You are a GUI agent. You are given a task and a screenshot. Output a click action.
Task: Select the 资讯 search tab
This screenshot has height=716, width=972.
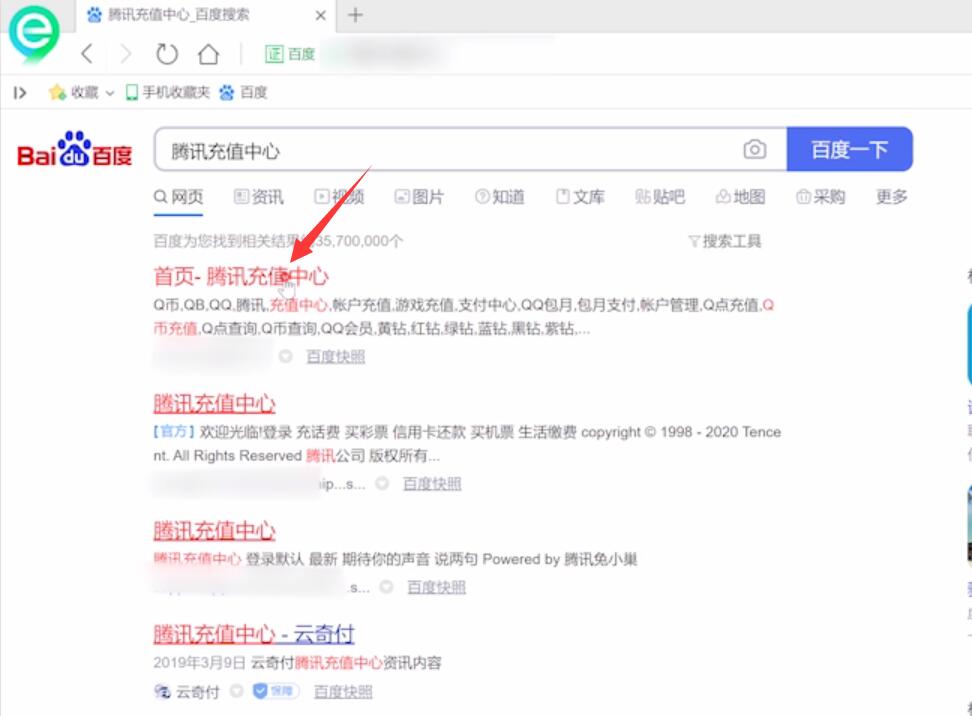(258, 197)
